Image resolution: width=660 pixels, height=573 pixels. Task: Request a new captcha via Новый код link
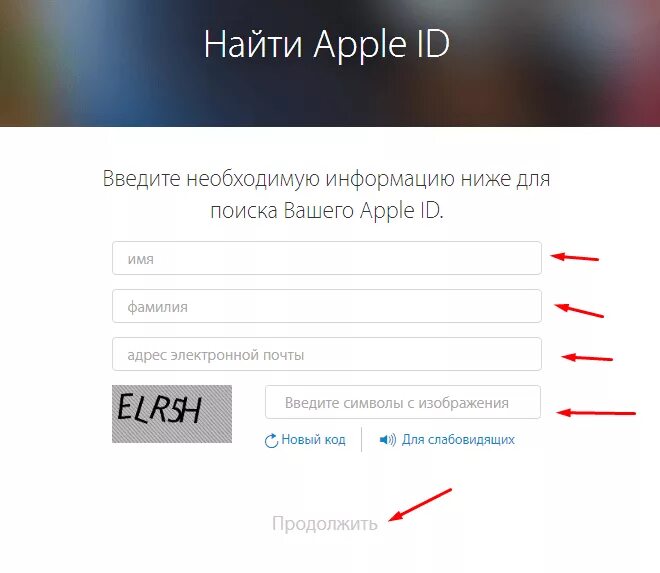click(x=313, y=440)
